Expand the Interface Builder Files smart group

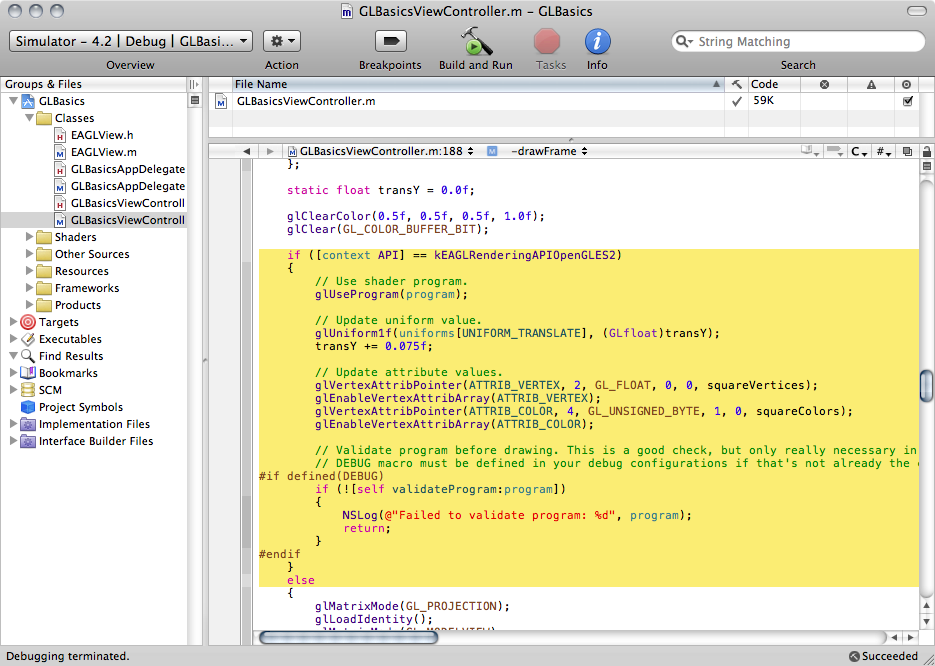(13, 441)
